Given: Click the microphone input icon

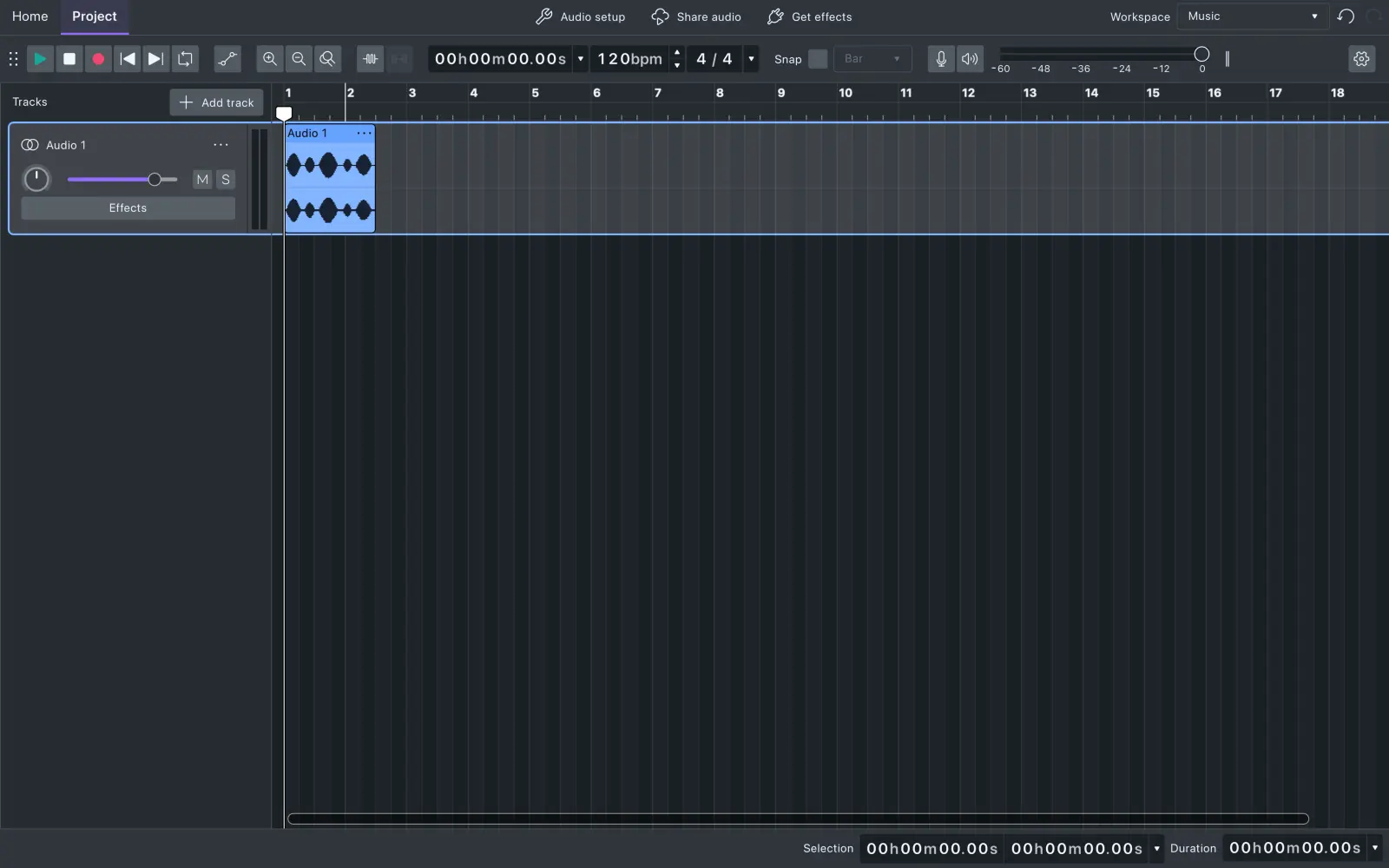Looking at the screenshot, I should (x=941, y=59).
